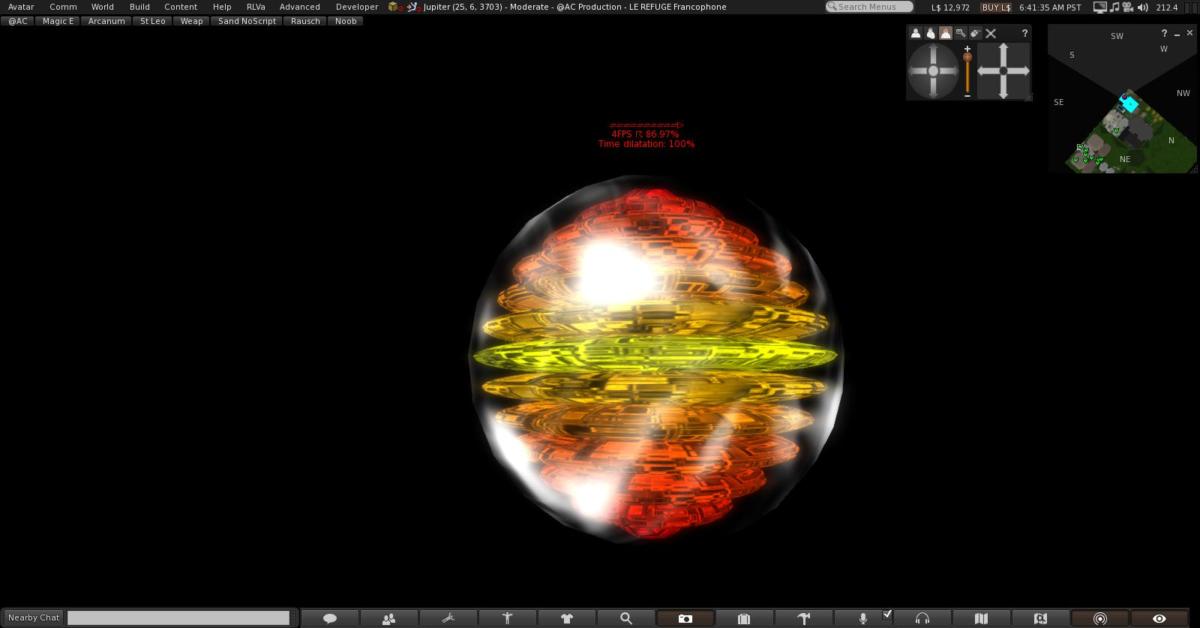Toggle the microphone Speak button

point(862,619)
